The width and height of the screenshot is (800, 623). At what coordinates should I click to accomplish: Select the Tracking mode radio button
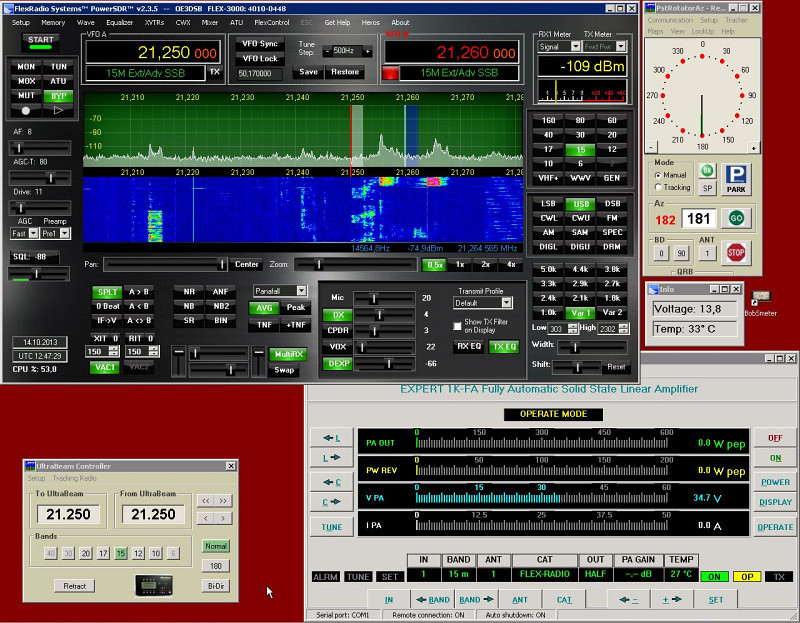coord(658,187)
